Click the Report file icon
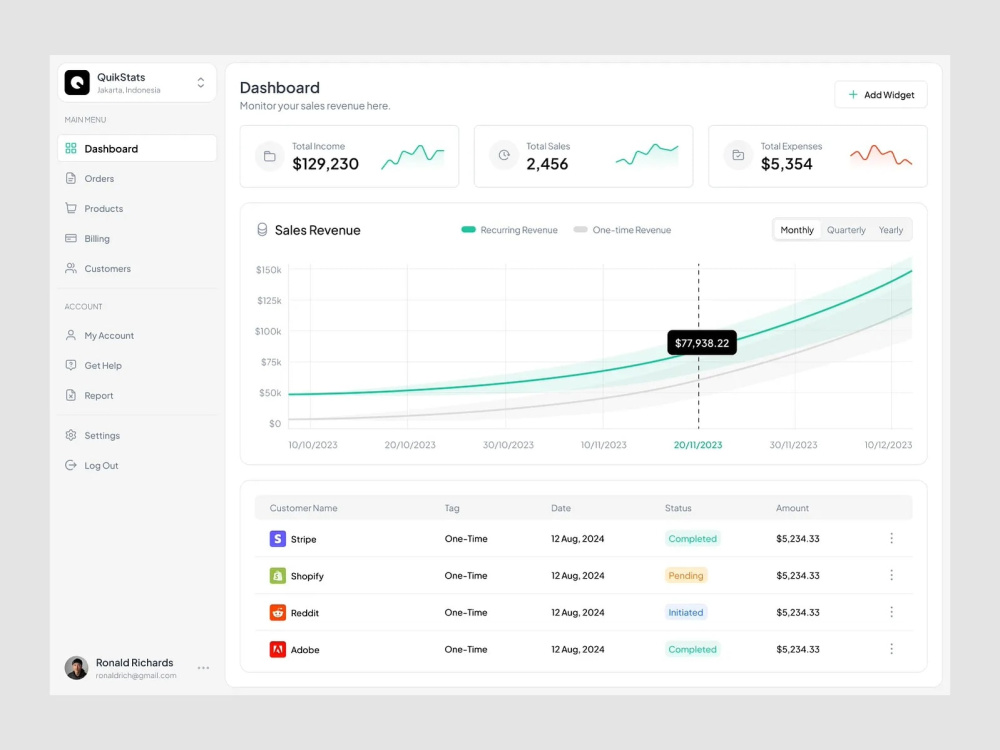 tap(71, 395)
